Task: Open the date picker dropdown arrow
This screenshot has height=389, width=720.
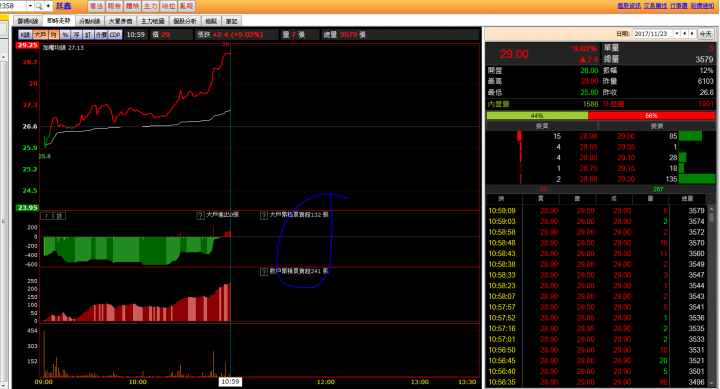Action: pyautogui.click(x=676, y=34)
